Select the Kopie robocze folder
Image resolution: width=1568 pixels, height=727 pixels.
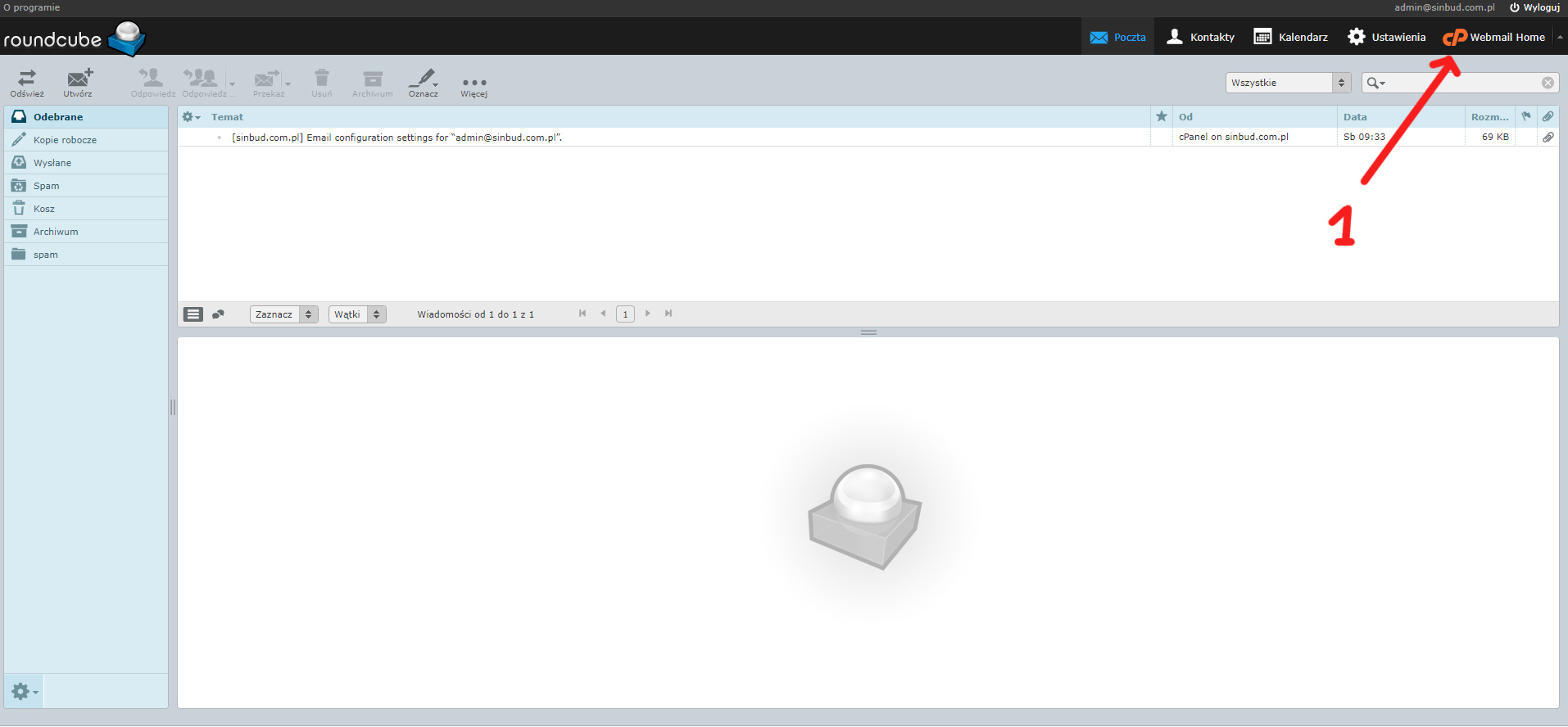point(65,140)
